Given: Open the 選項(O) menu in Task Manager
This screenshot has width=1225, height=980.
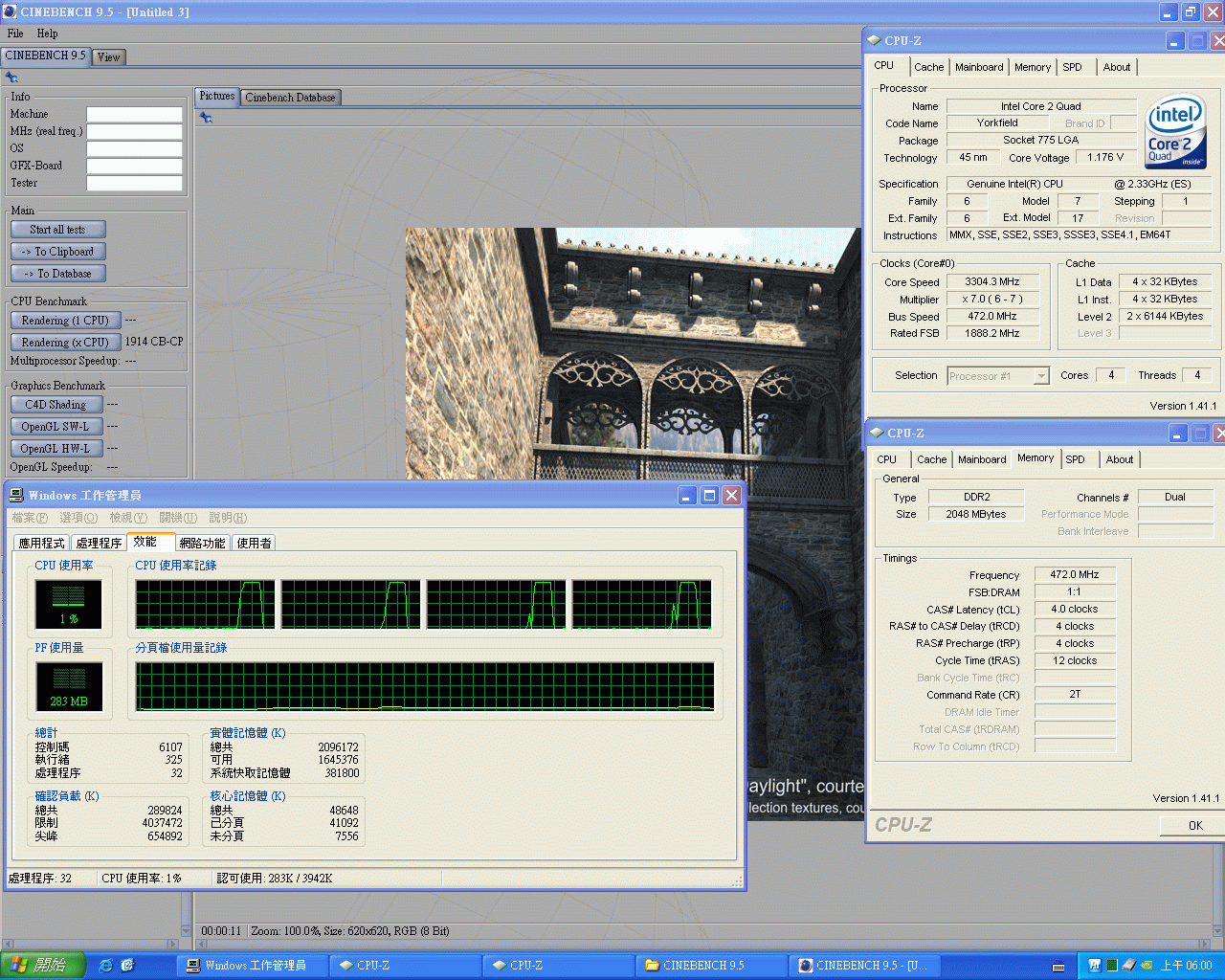Looking at the screenshot, I should point(78,518).
